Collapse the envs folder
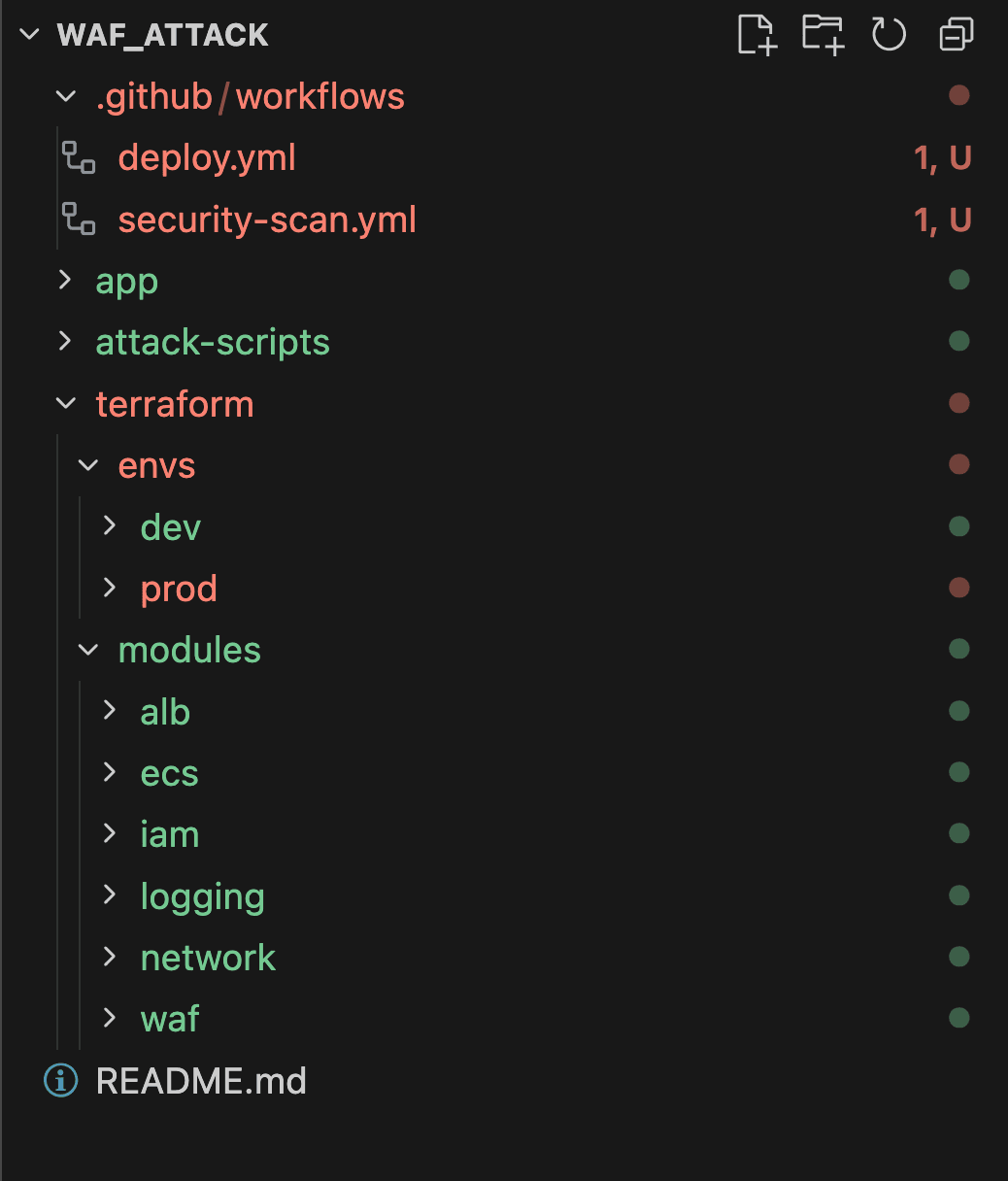Image resolution: width=1008 pixels, height=1181 pixels. (x=87, y=465)
